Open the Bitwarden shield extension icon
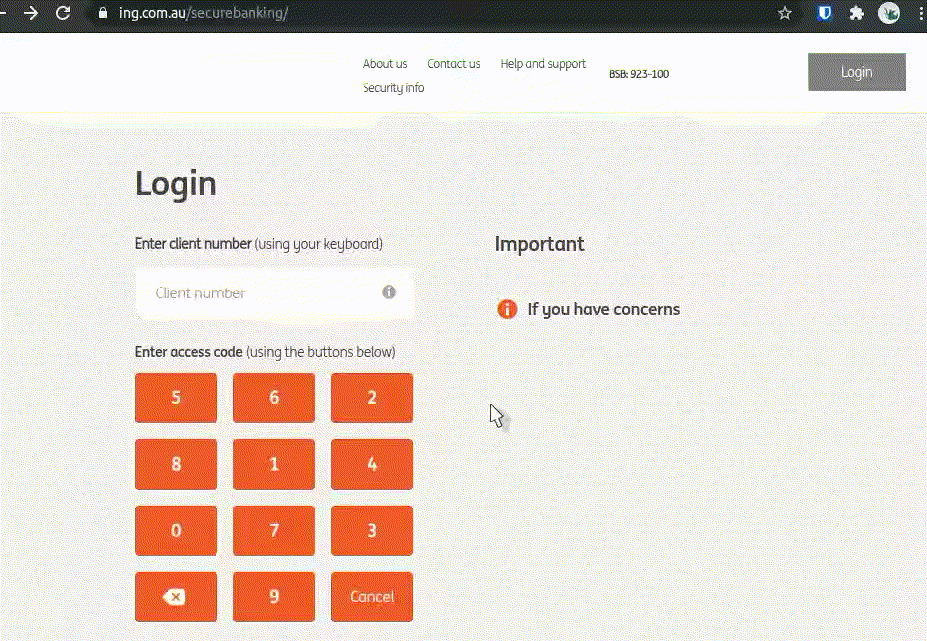 pos(825,13)
